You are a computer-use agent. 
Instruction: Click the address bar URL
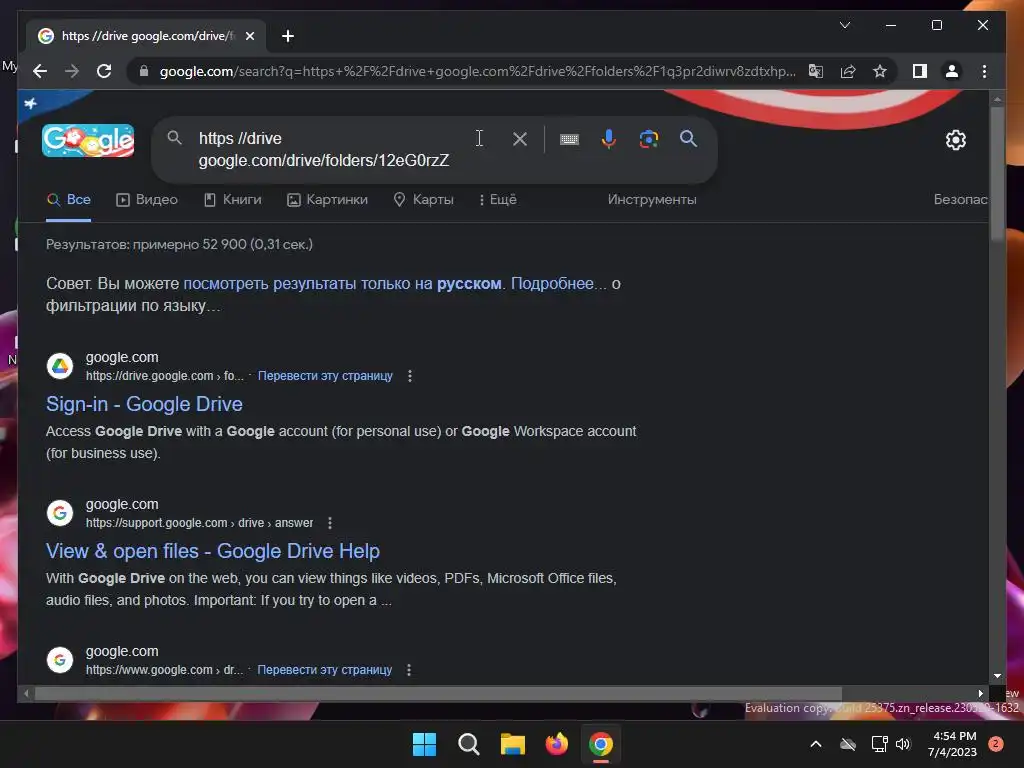click(x=477, y=71)
